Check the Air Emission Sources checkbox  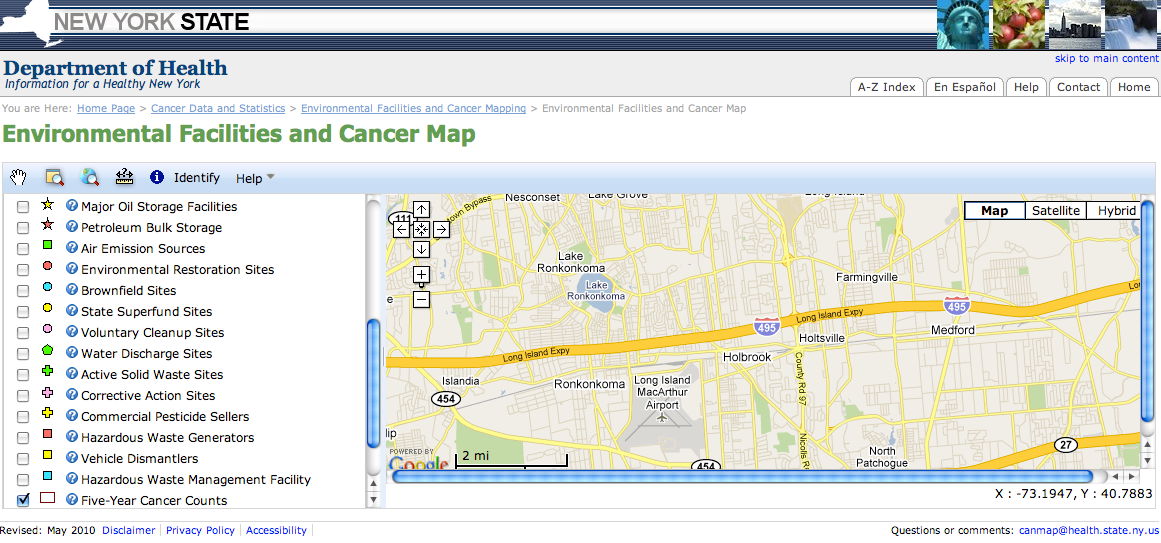point(23,249)
